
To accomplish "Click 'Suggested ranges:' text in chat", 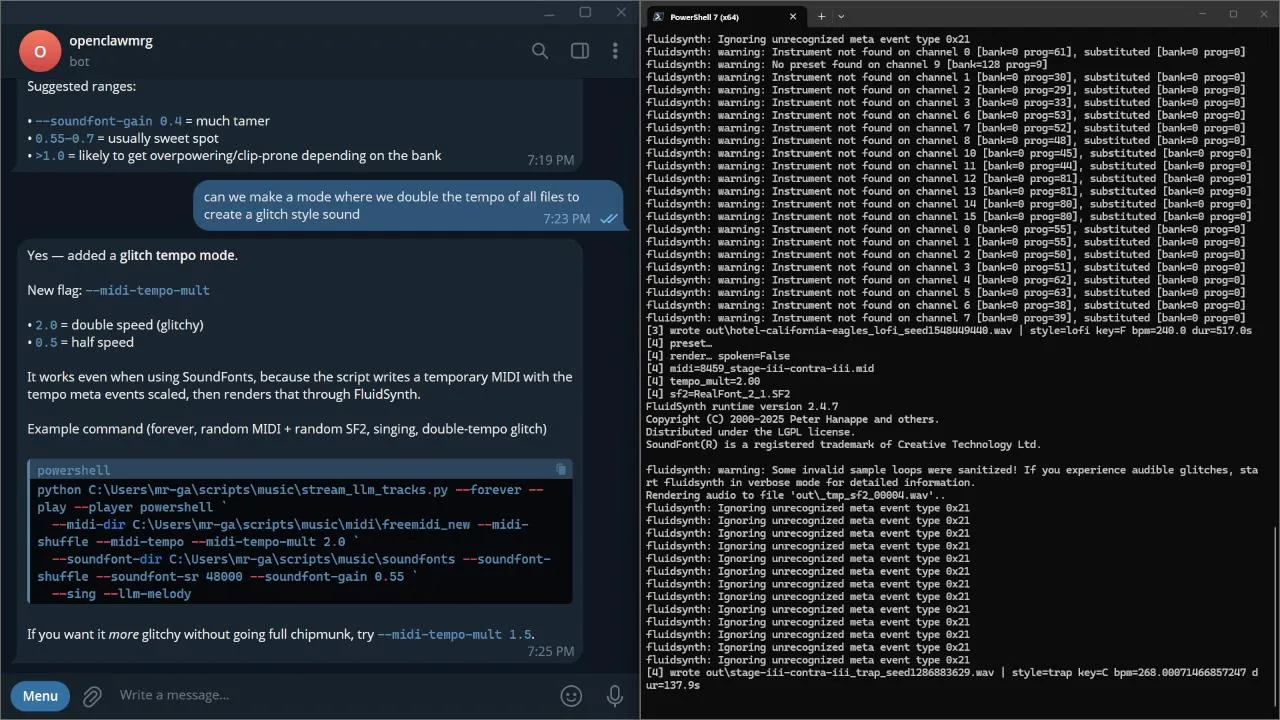I will coord(82,86).
